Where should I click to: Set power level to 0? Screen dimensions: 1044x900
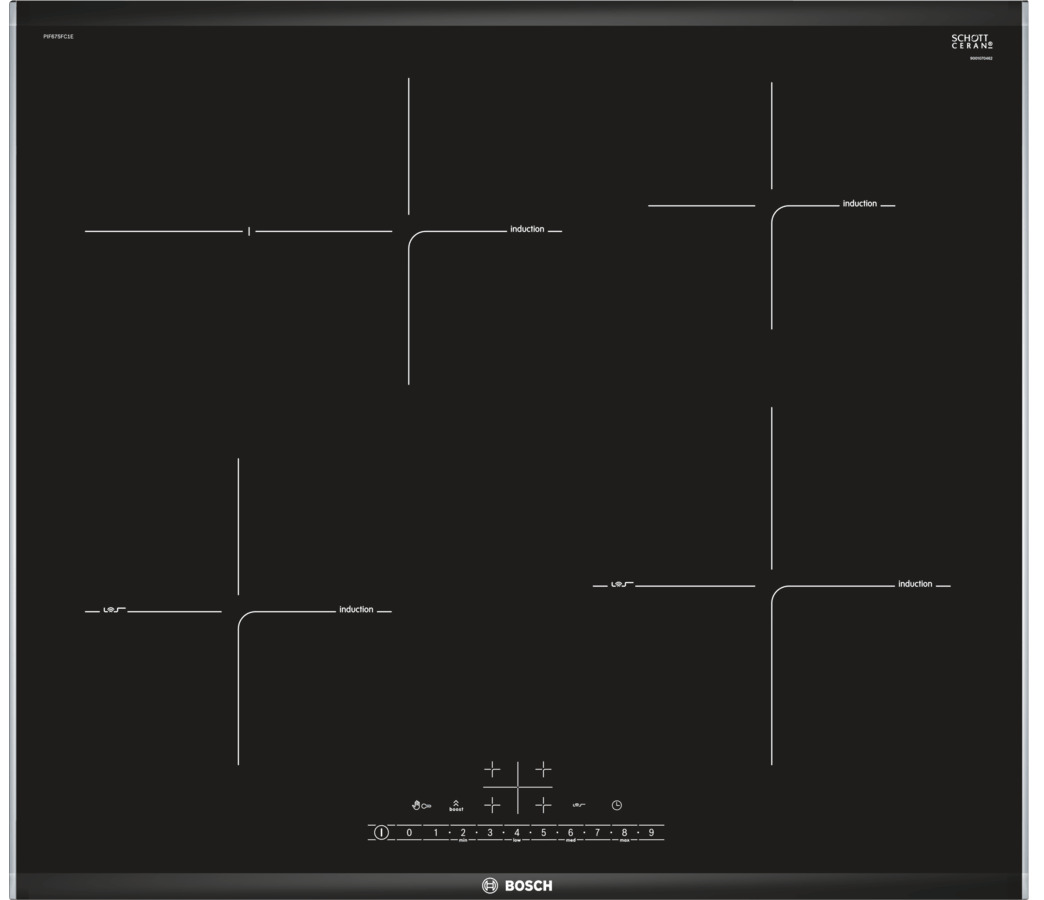[409, 832]
